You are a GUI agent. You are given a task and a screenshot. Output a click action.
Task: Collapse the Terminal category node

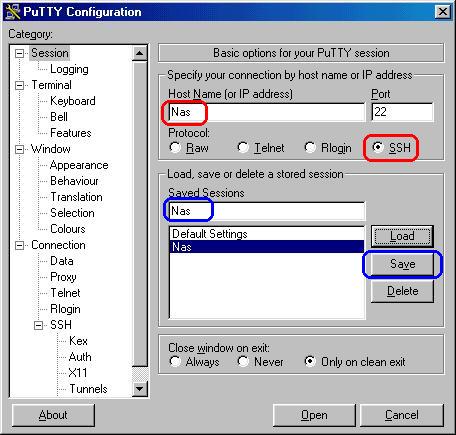[x=20, y=85]
